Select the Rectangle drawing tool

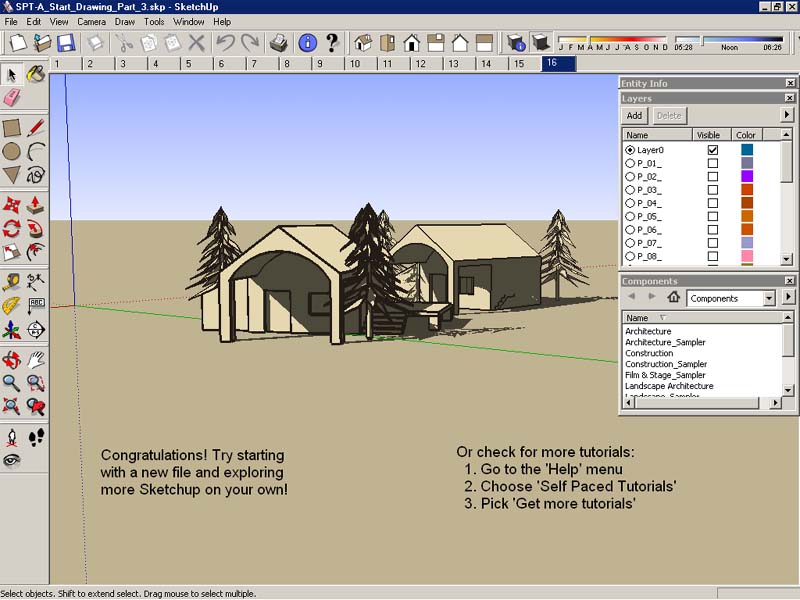[x=12, y=128]
